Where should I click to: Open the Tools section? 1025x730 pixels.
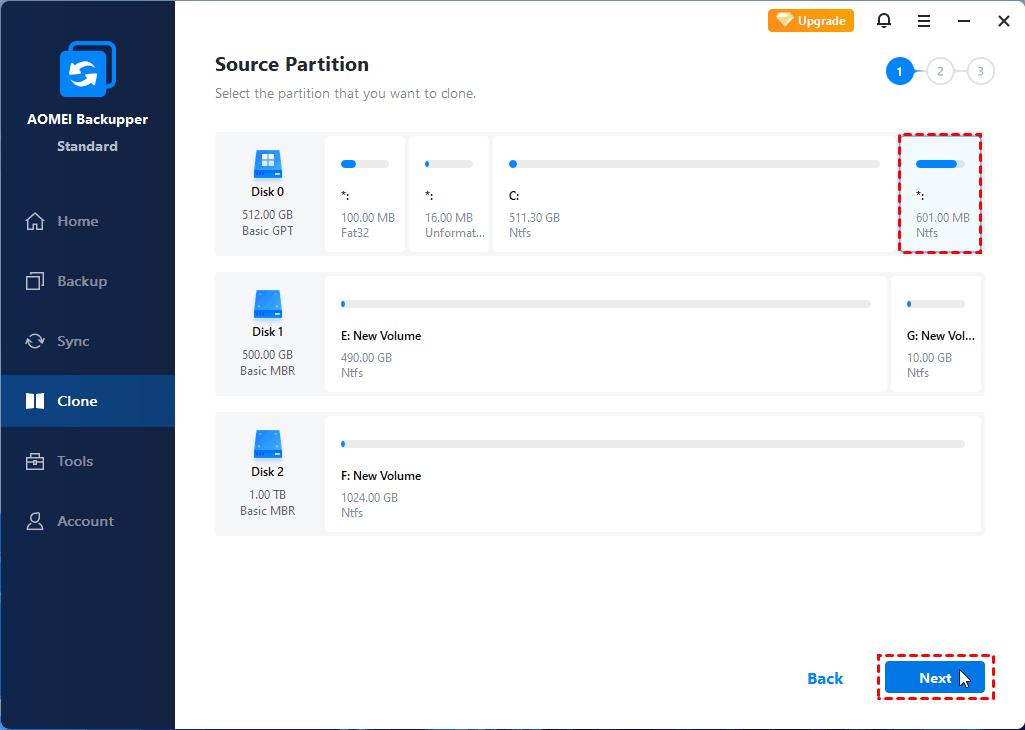coord(75,461)
